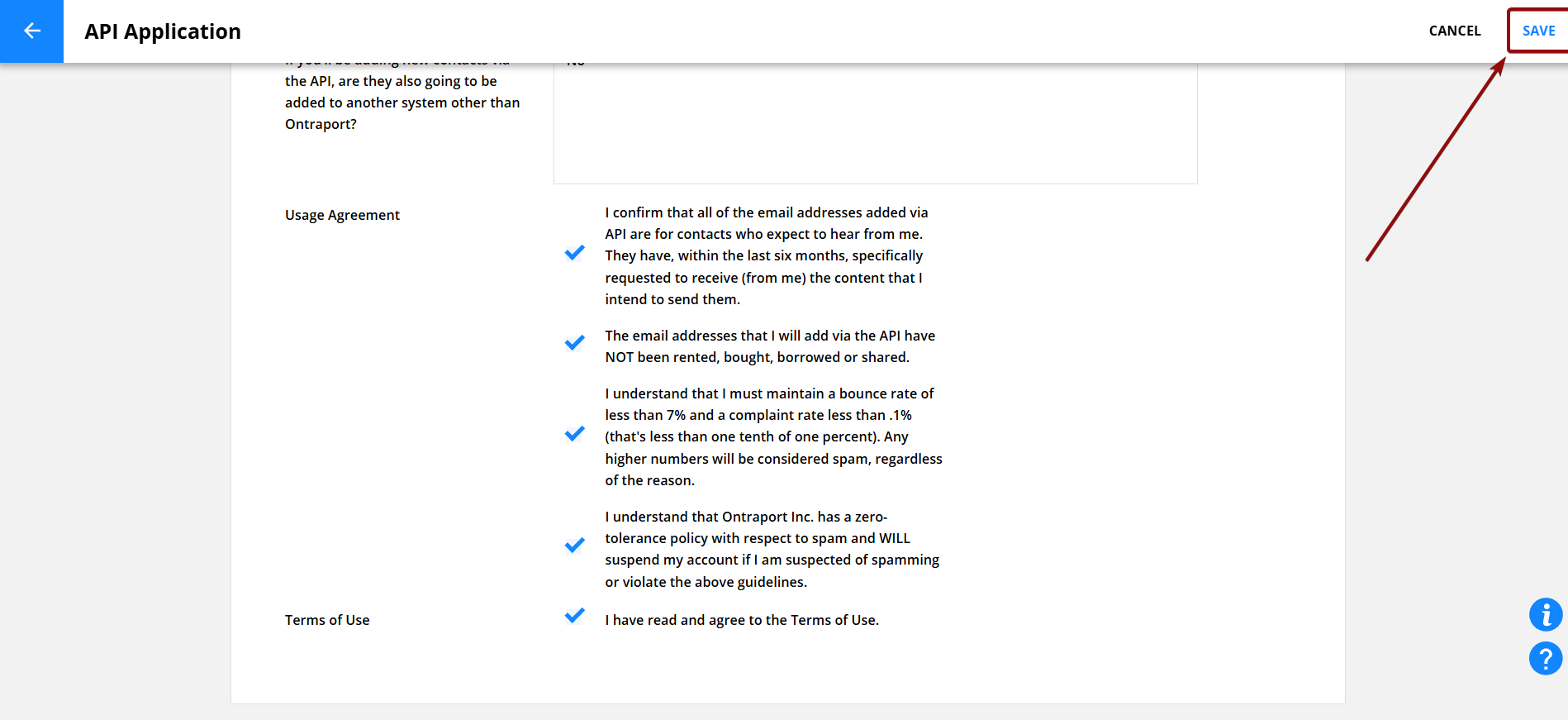Click the Usage Agreement field label

pyautogui.click(x=342, y=215)
